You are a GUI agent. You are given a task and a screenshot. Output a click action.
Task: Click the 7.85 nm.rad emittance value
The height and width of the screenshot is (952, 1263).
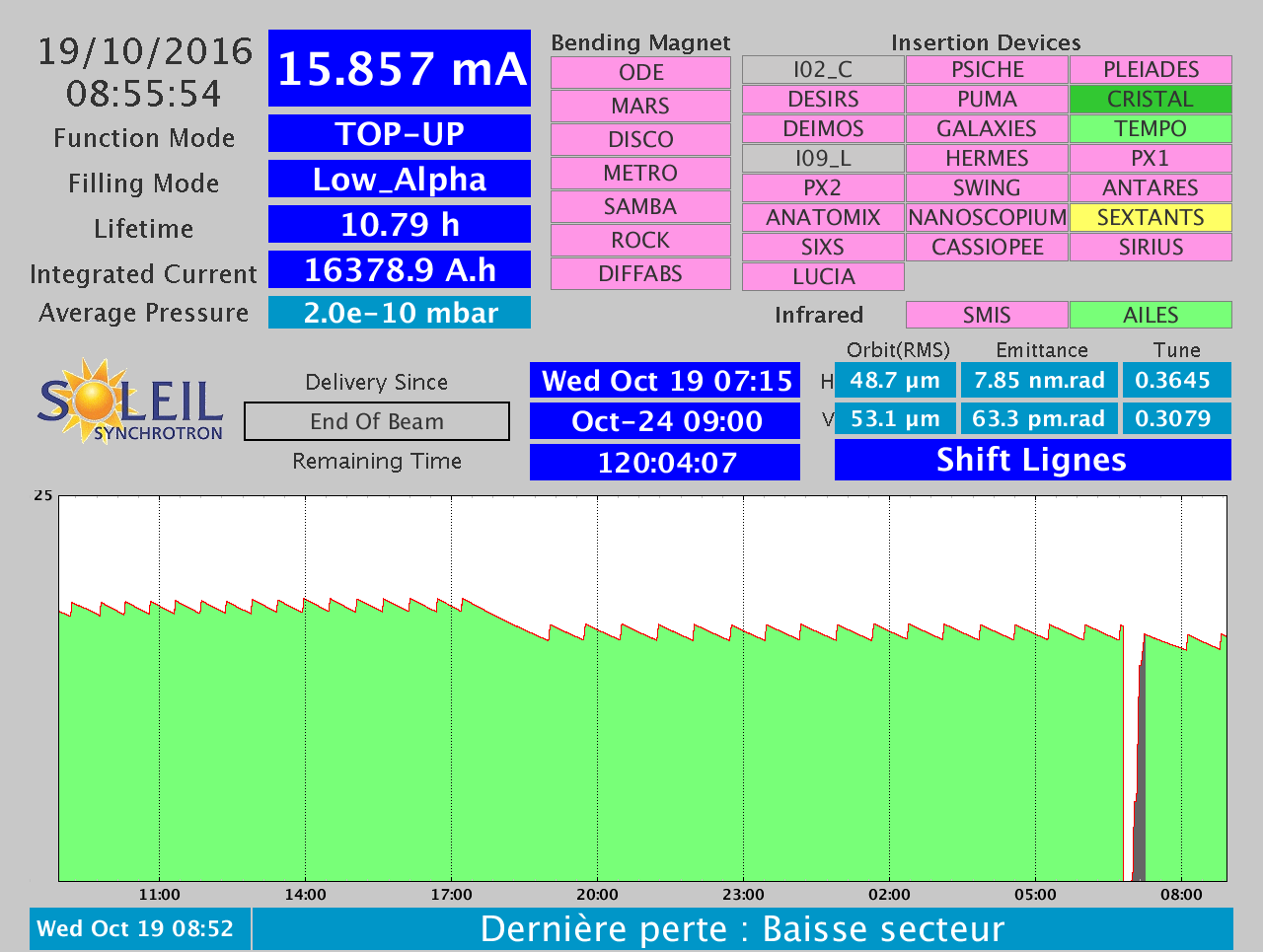tap(1039, 380)
